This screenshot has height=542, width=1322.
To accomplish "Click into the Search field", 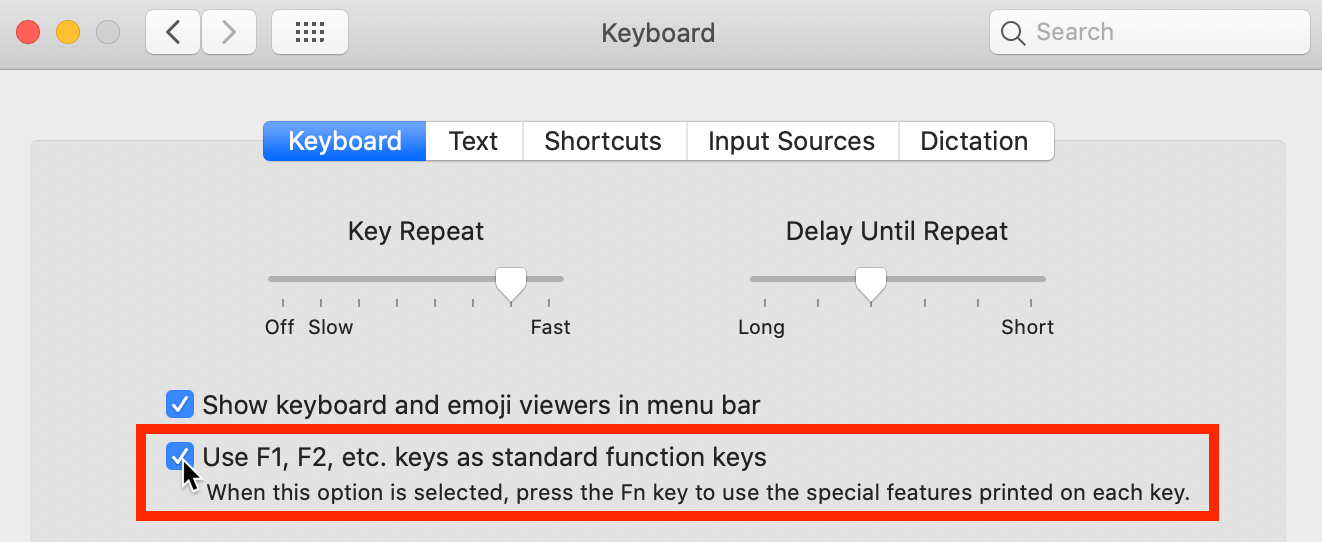I will tap(1150, 33).
